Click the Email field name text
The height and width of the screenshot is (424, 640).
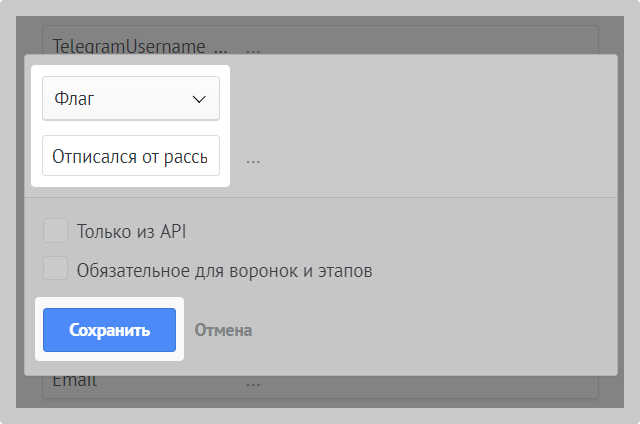[75, 381]
